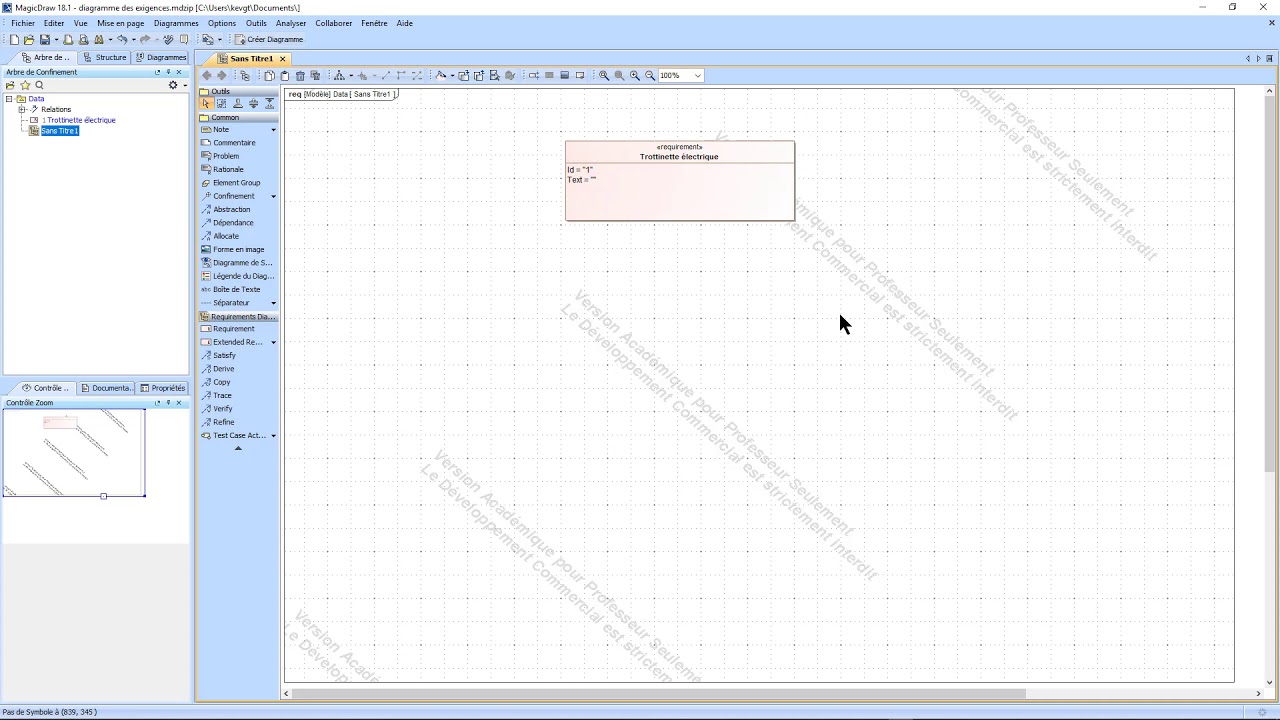Image resolution: width=1280 pixels, height=720 pixels.
Task: Open the Analyser menu
Action: (x=291, y=23)
